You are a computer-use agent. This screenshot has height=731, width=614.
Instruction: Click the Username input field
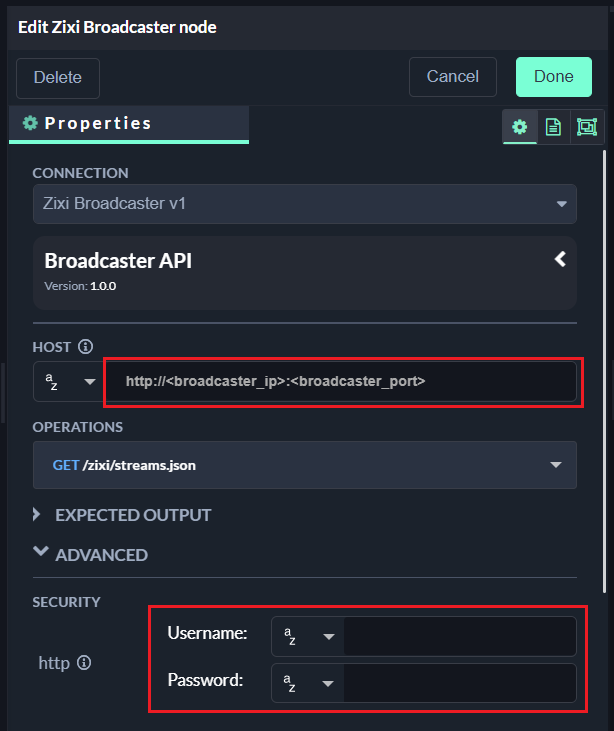[x=459, y=636]
